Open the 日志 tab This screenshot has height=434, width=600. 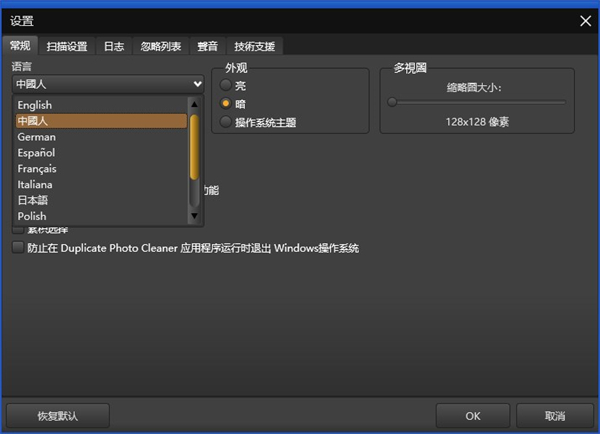click(x=114, y=46)
